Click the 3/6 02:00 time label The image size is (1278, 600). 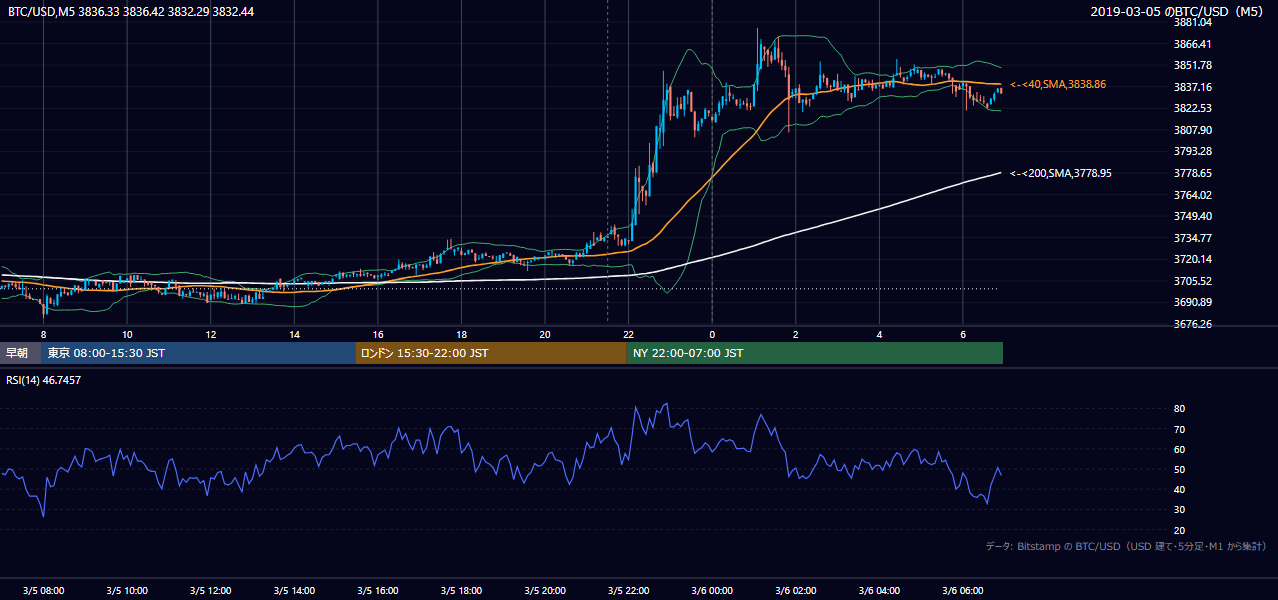click(x=795, y=590)
